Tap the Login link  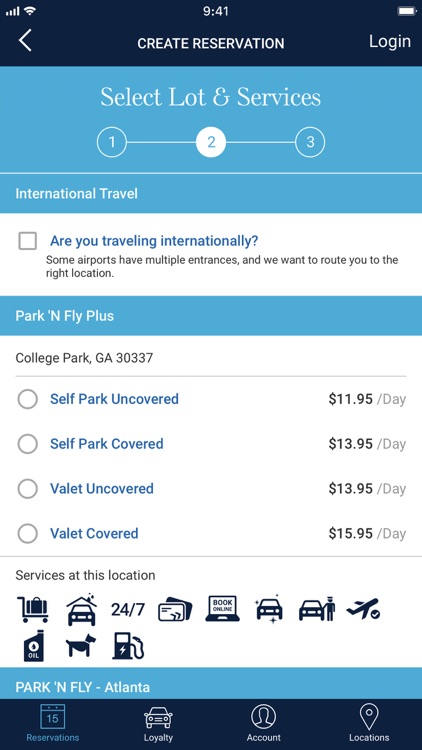(390, 42)
